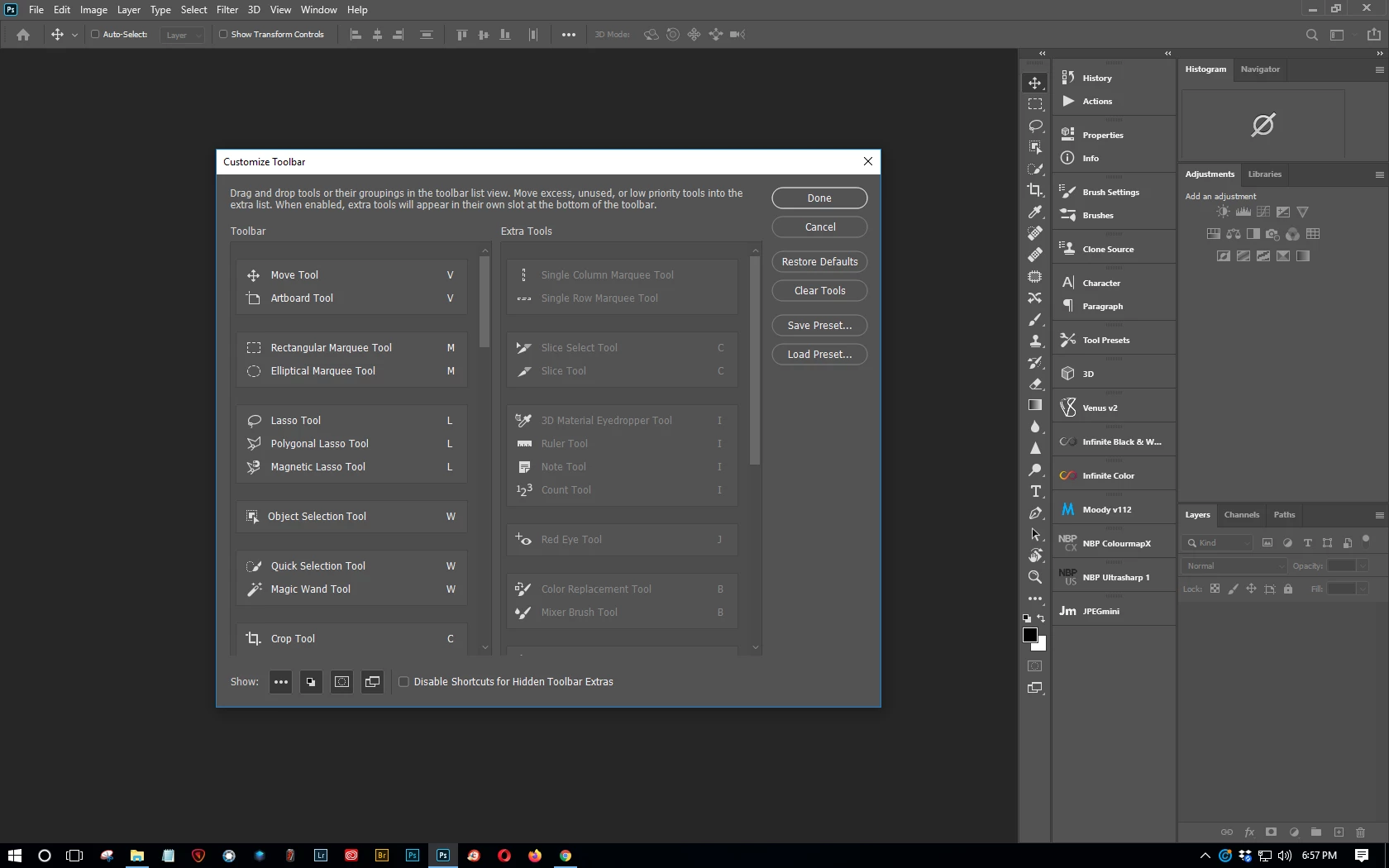This screenshot has height=868, width=1389.
Task: Enable Disable Shortcuts for Hidden Toolbar Extras
Action: coord(403,682)
